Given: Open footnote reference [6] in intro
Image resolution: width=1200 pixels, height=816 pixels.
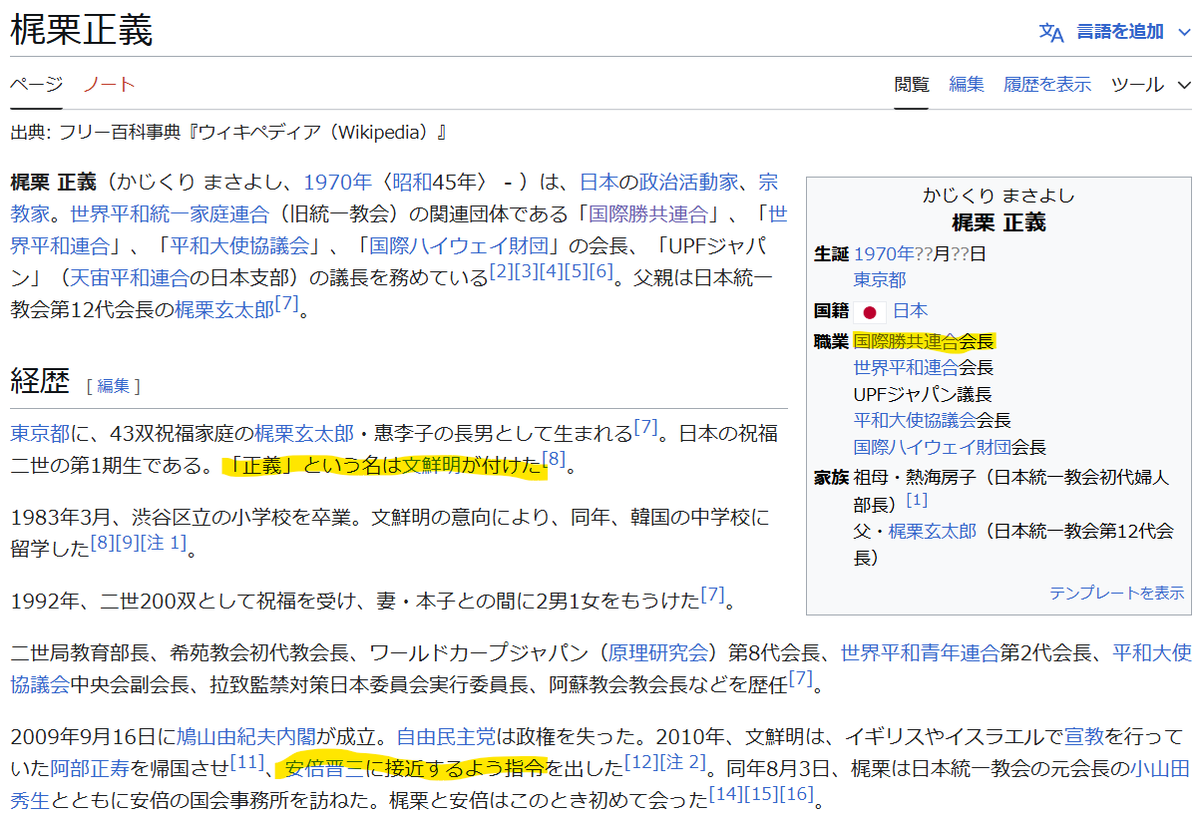Looking at the screenshot, I should pyautogui.click(x=601, y=270).
